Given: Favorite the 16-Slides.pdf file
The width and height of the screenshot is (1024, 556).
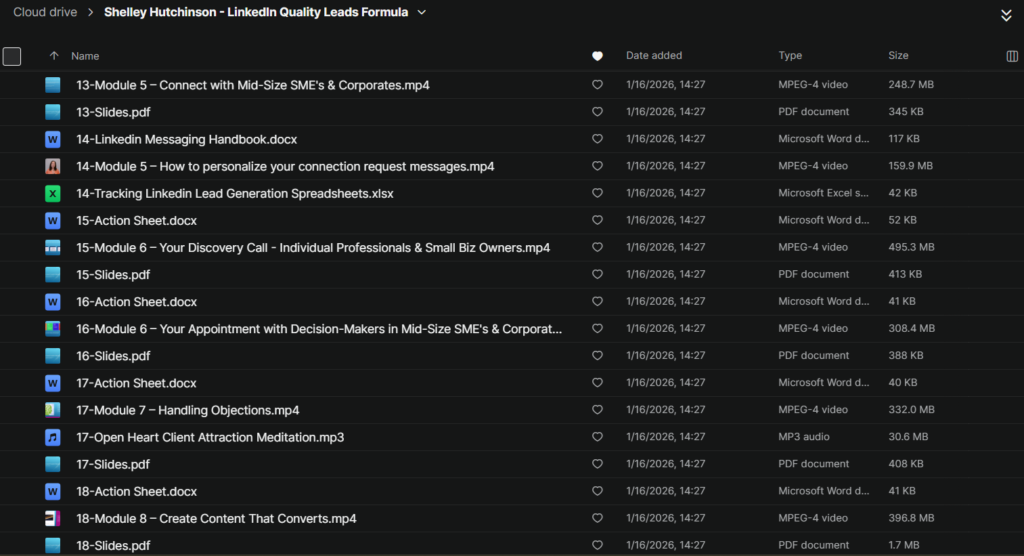Looking at the screenshot, I should [x=597, y=356].
